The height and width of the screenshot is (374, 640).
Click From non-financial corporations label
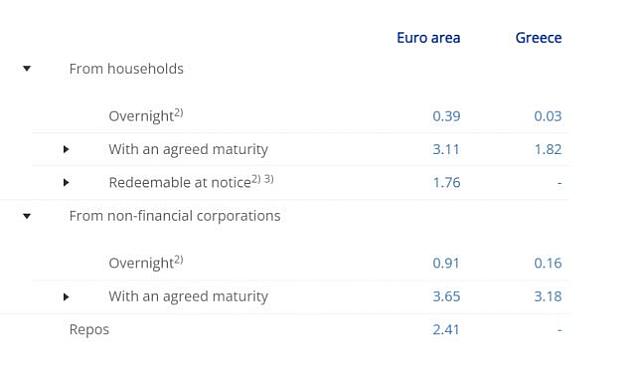[175, 216]
